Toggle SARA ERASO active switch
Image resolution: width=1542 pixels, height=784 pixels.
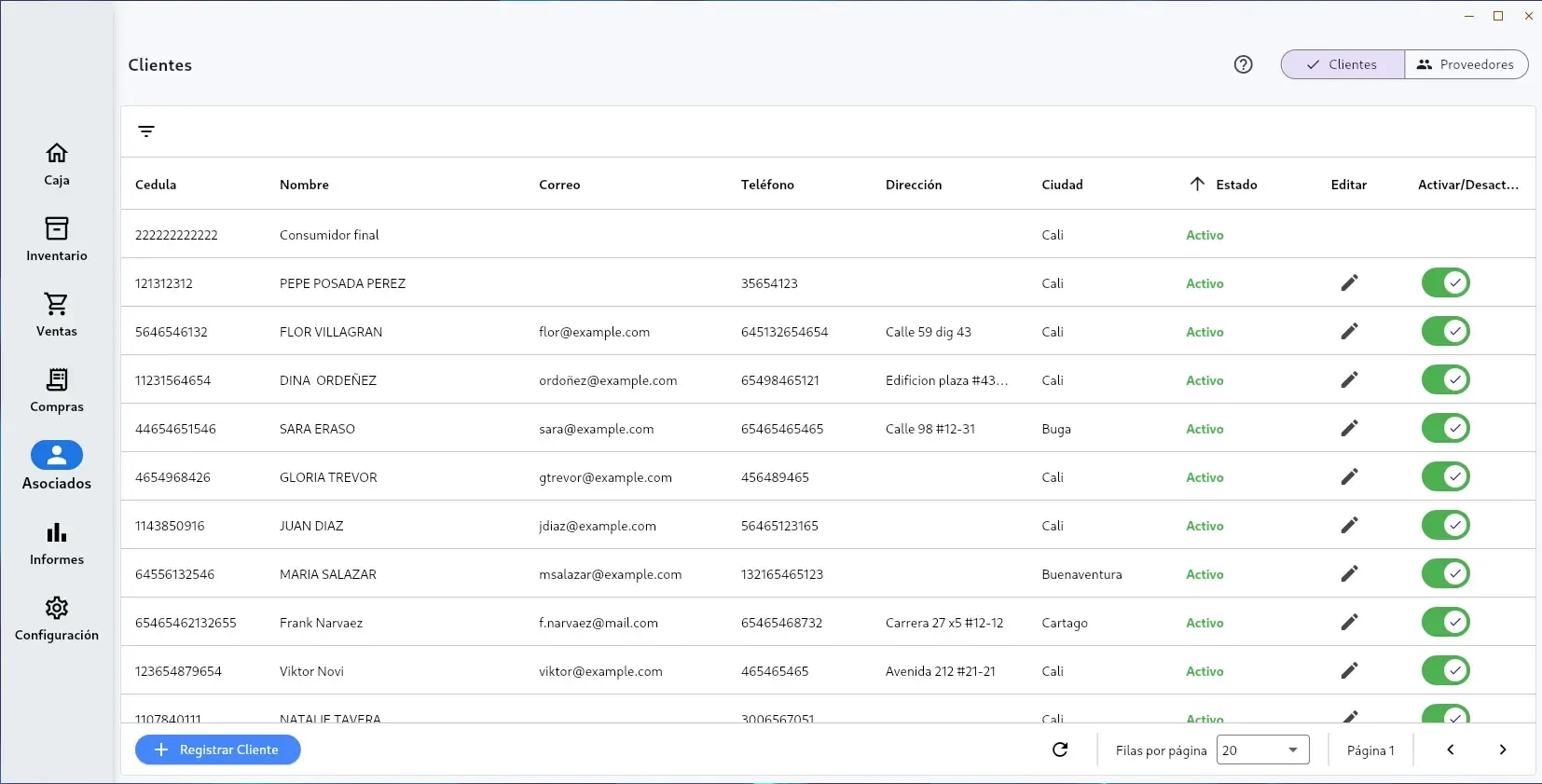[1445, 428]
